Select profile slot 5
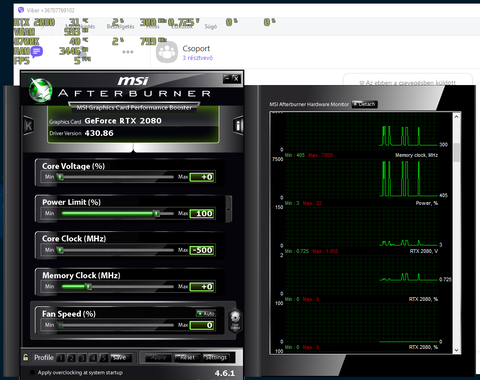Viewport: 480px width, 380px height. coord(104,358)
